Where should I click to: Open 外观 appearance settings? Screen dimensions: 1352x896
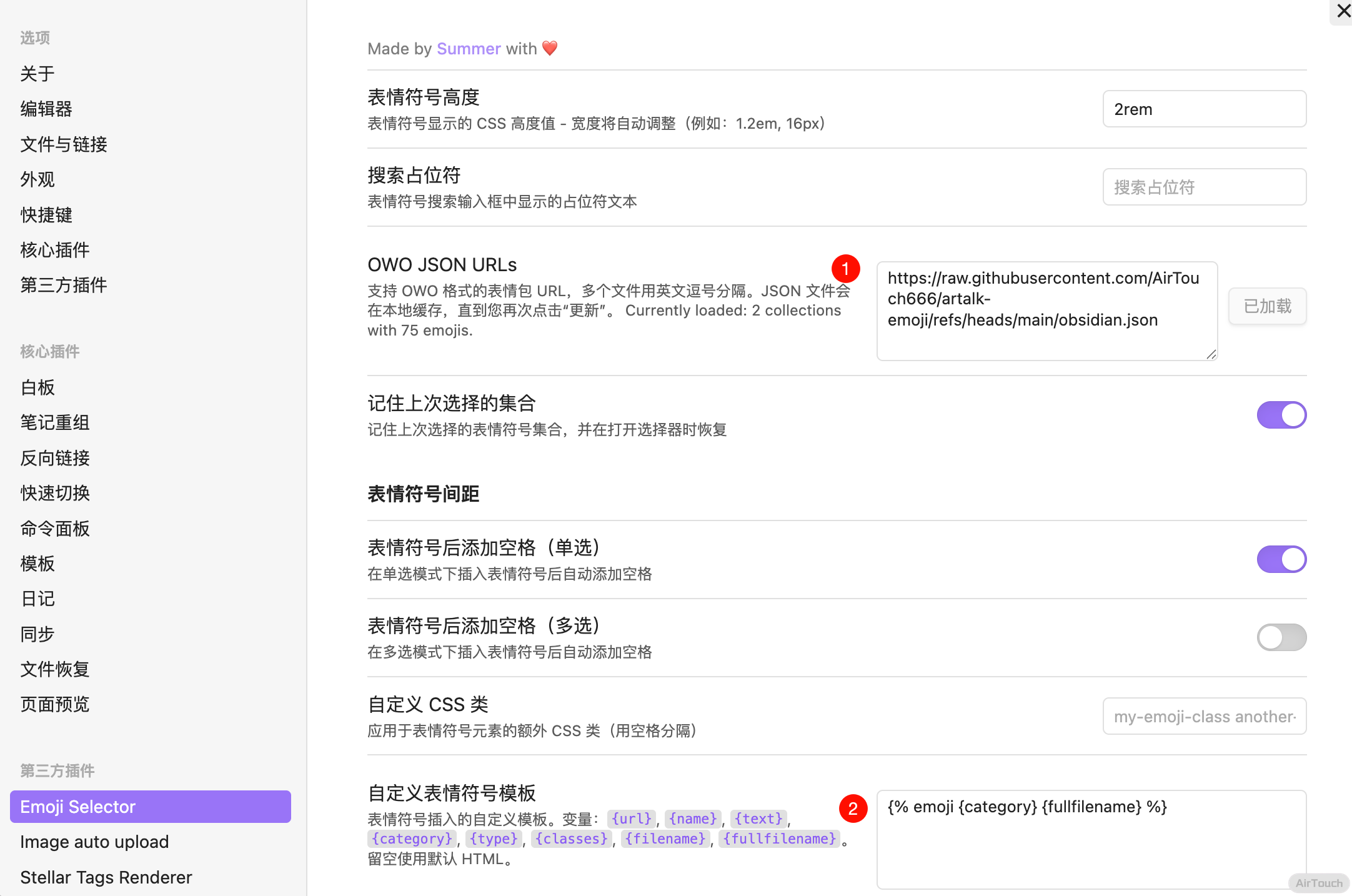point(37,179)
